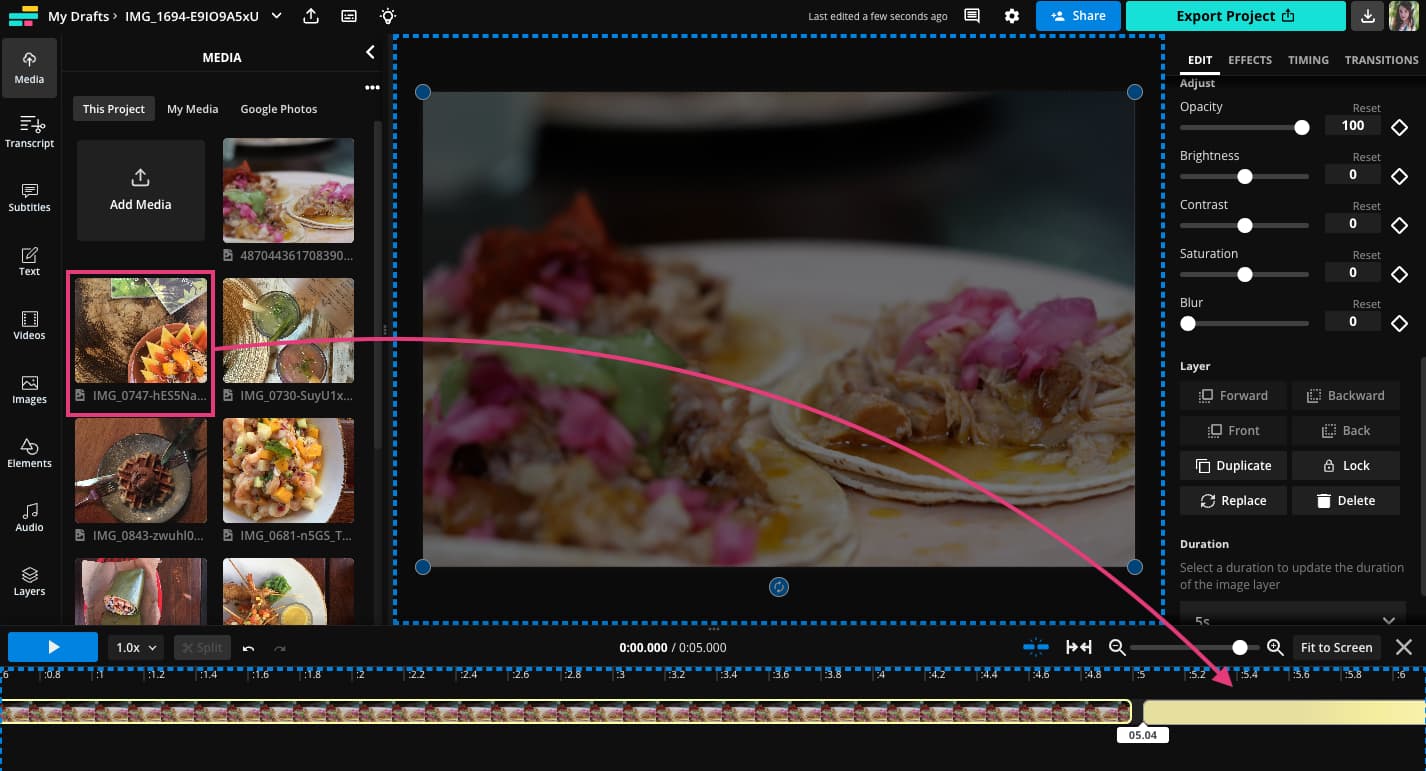Image resolution: width=1426 pixels, height=771 pixels.
Task: Open the Transcript sidebar panel
Action: click(29, 132)
